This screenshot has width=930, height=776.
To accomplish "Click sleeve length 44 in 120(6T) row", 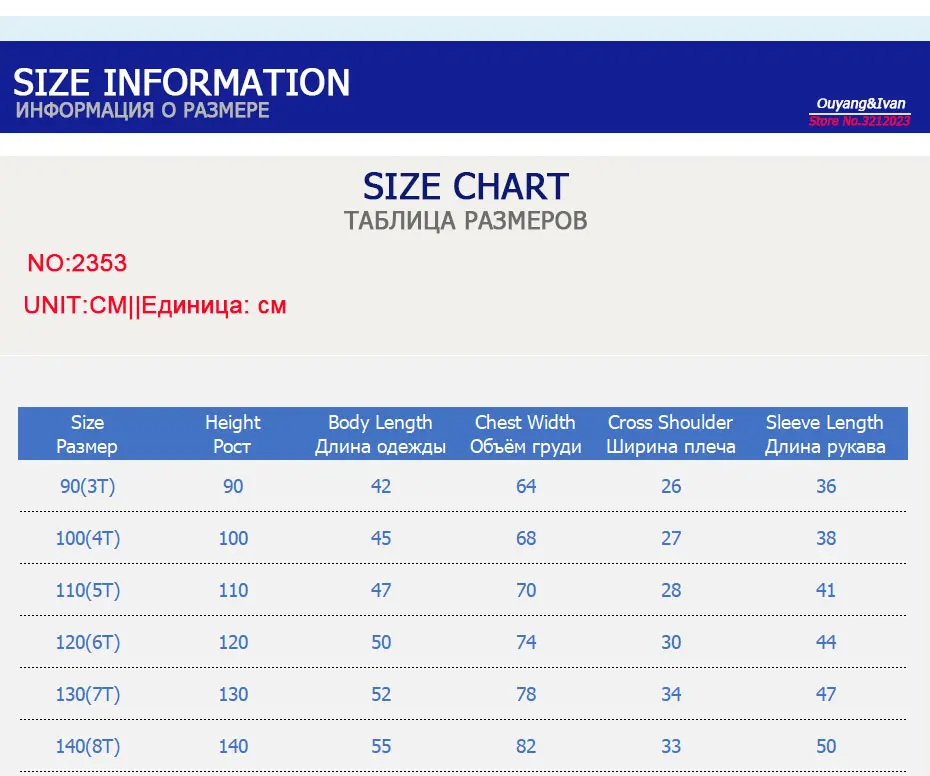I will click(826, 642).
